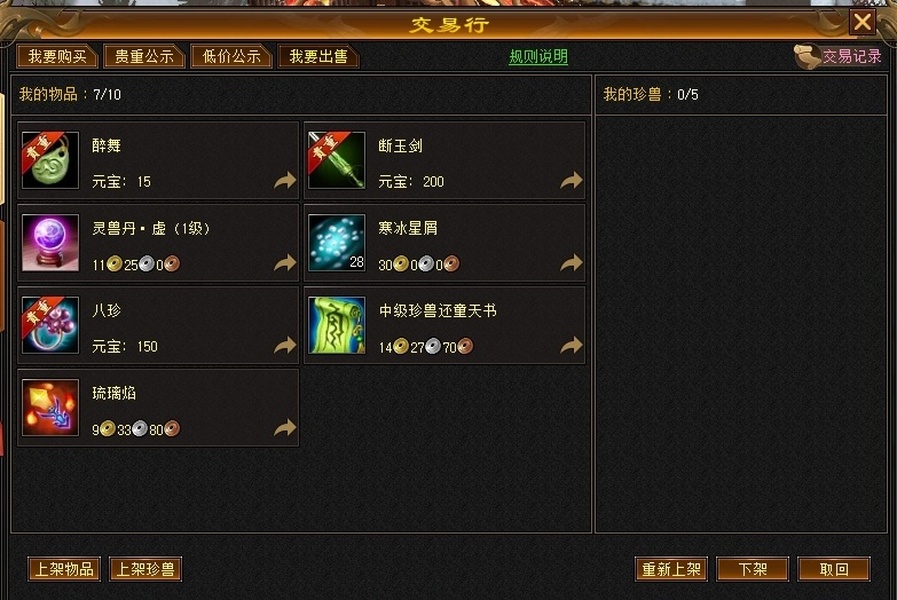Image resolution: width=897 pixels, height=600 pixels.
Task: Click the share arrow on 醉舞 listing
Action: tap(285, 181)
